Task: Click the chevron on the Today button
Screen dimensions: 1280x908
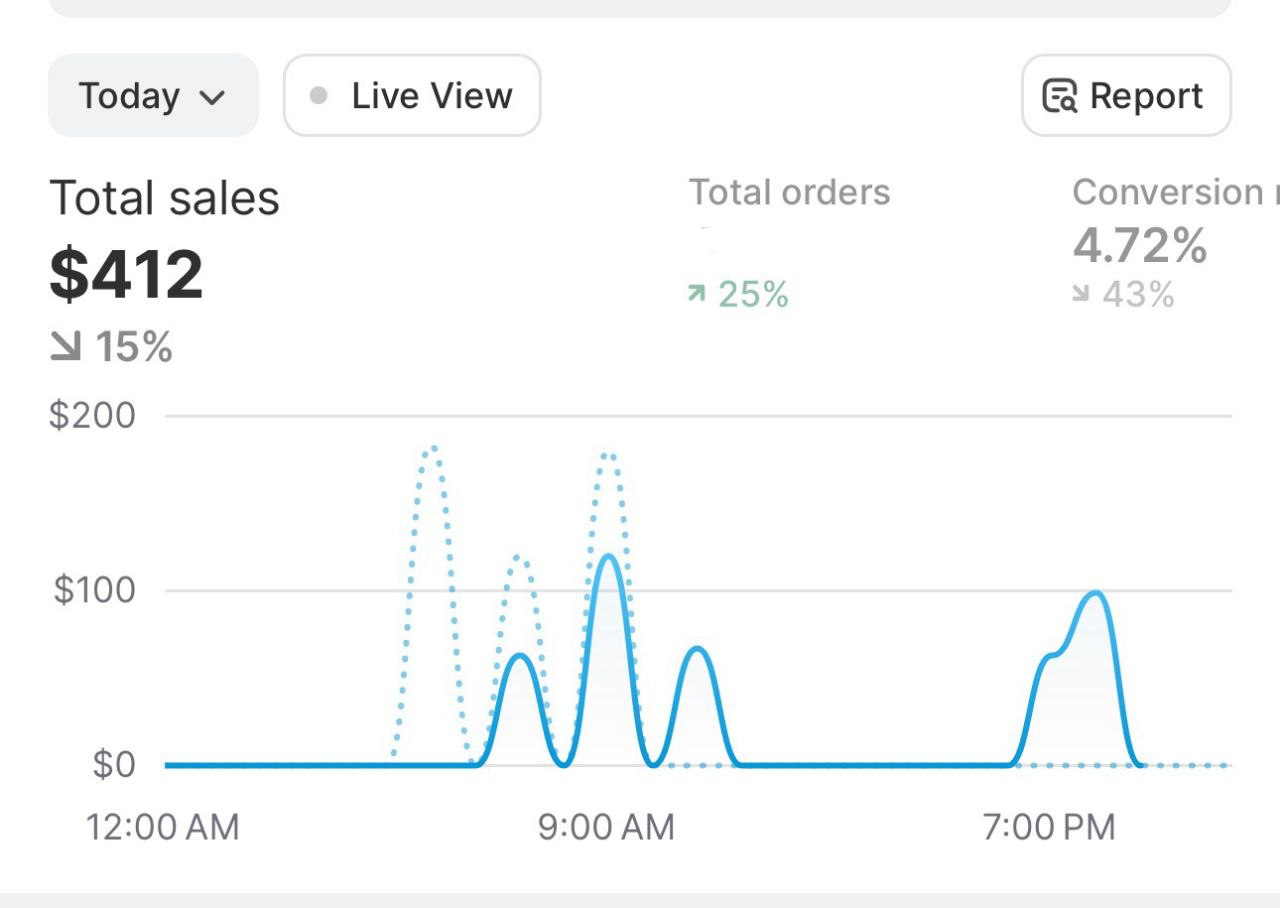Action: [214, 97]
